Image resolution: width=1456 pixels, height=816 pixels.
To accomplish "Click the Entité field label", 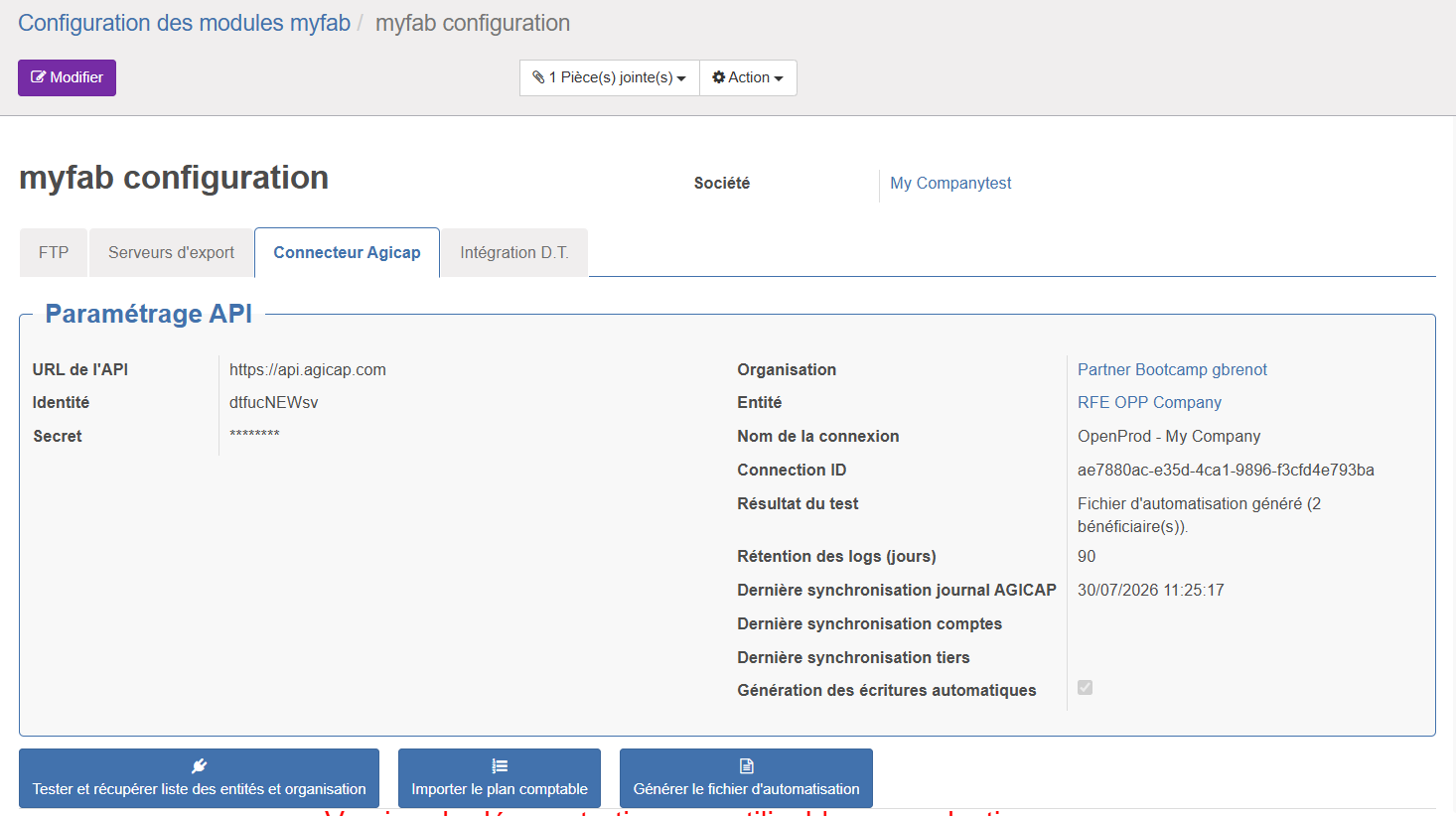I will pos(760,403).
